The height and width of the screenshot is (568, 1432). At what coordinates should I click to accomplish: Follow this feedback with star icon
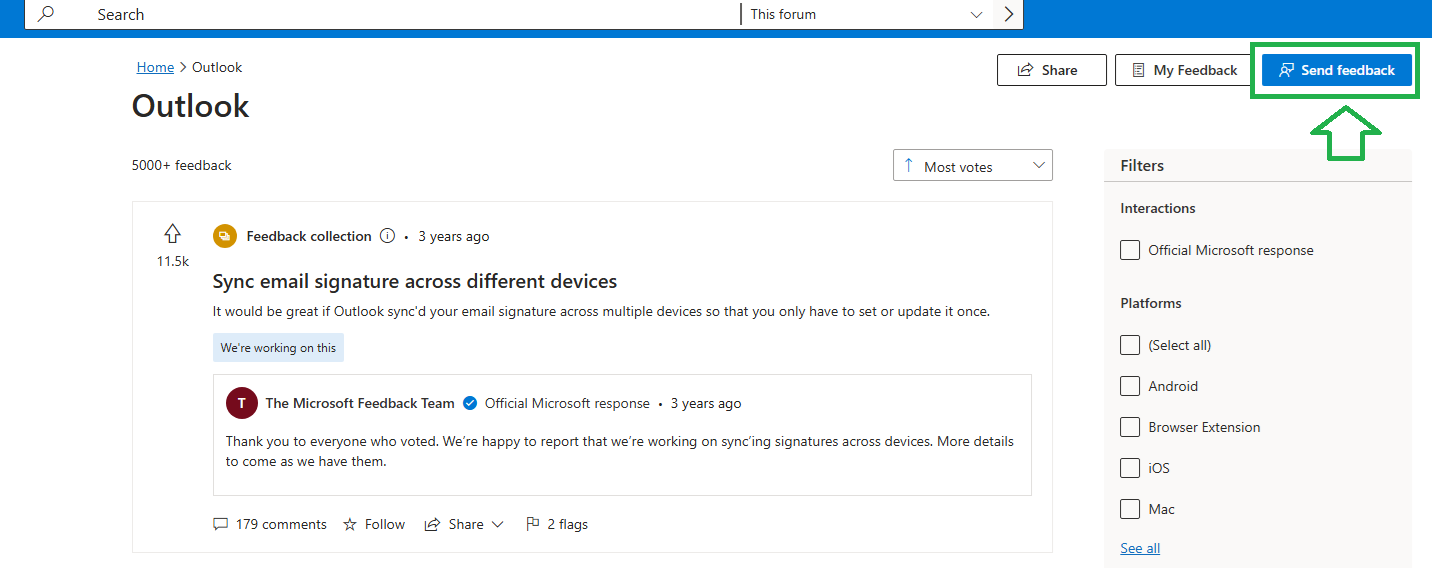[x=350, y=524]
